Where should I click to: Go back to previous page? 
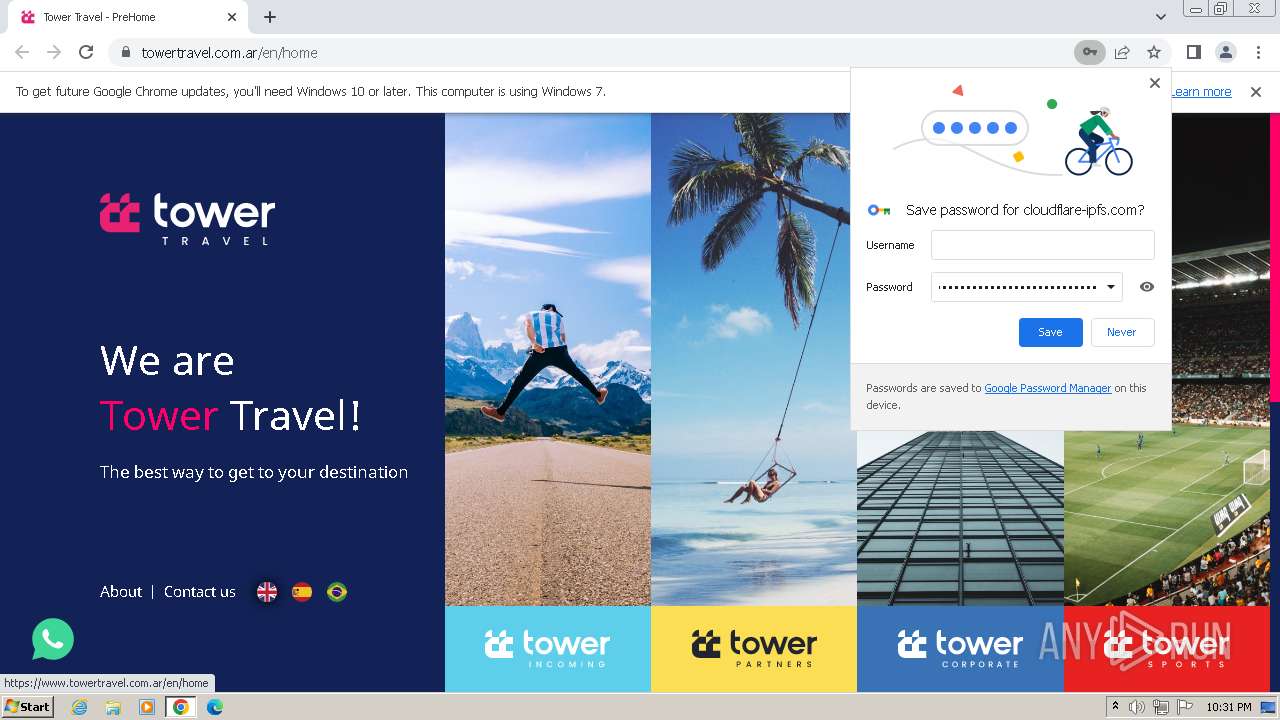22,52
